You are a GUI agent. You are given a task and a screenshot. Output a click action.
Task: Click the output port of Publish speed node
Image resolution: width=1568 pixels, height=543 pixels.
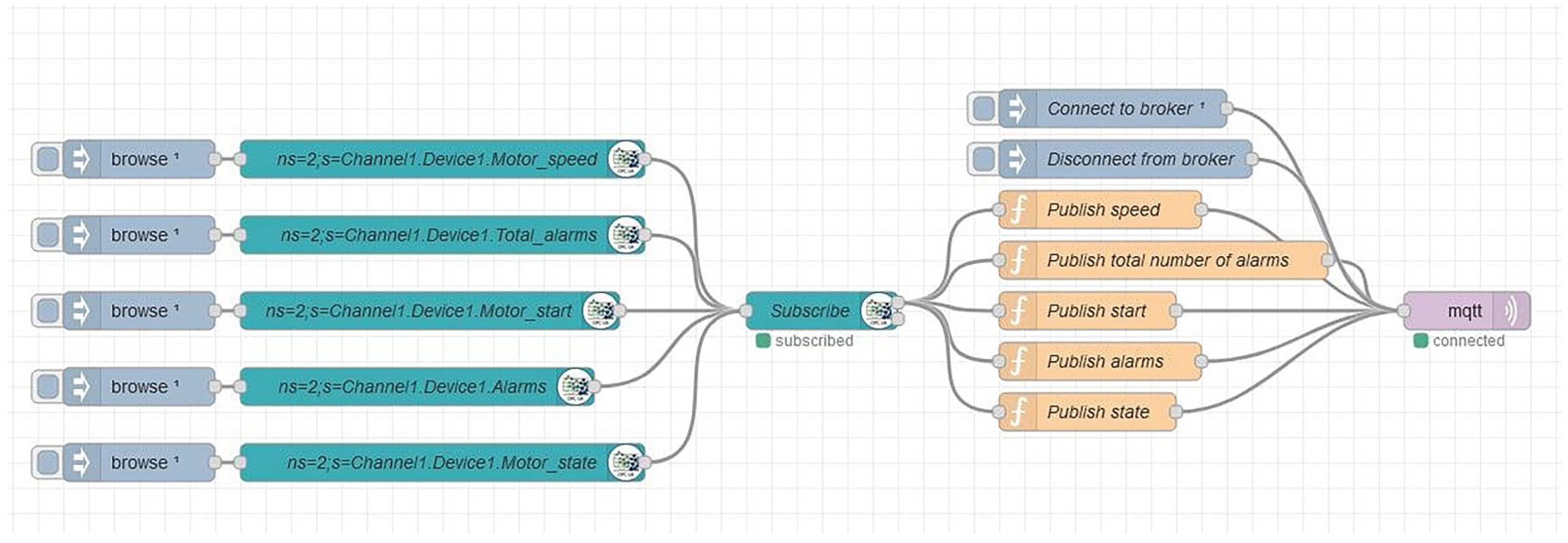click(1201, 210)
